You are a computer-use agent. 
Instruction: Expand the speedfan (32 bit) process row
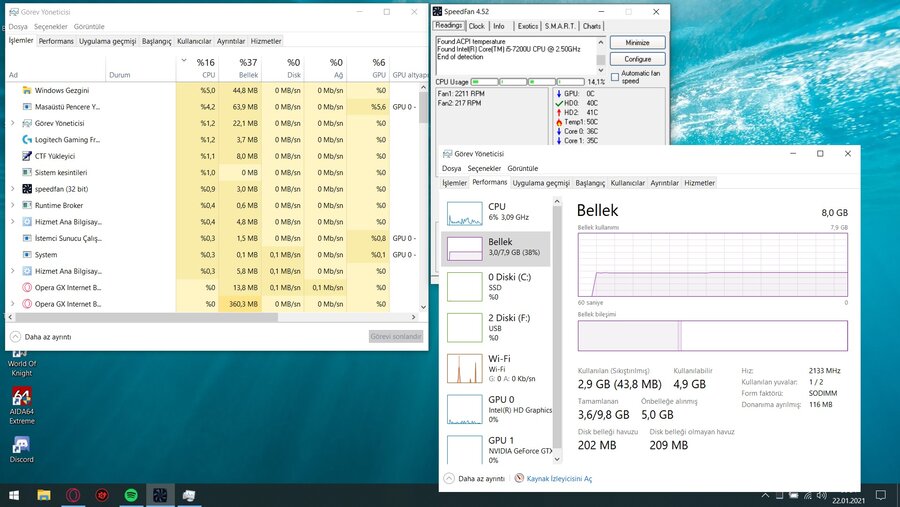coord(13,189)
